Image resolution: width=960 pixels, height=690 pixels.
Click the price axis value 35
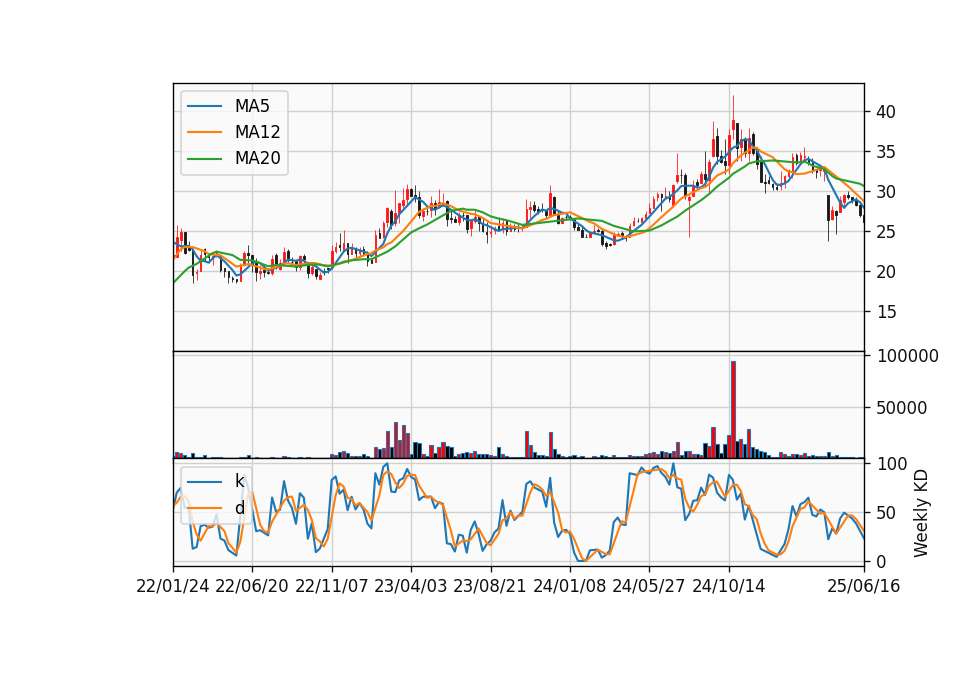[886, 152]
